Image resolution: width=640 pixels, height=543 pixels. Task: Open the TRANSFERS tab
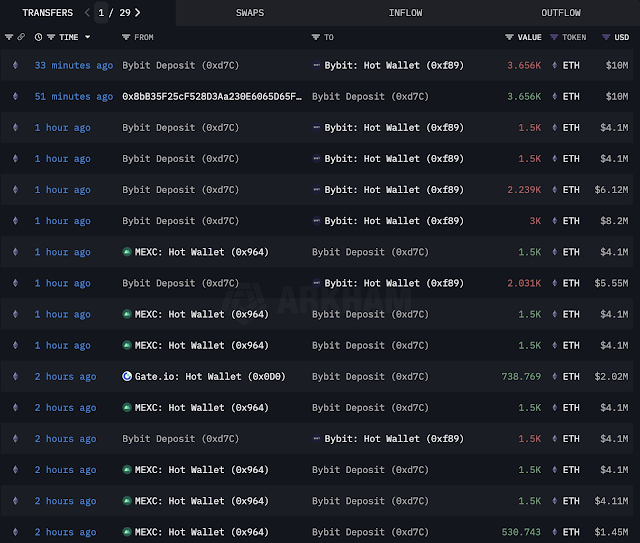point(47,13)
